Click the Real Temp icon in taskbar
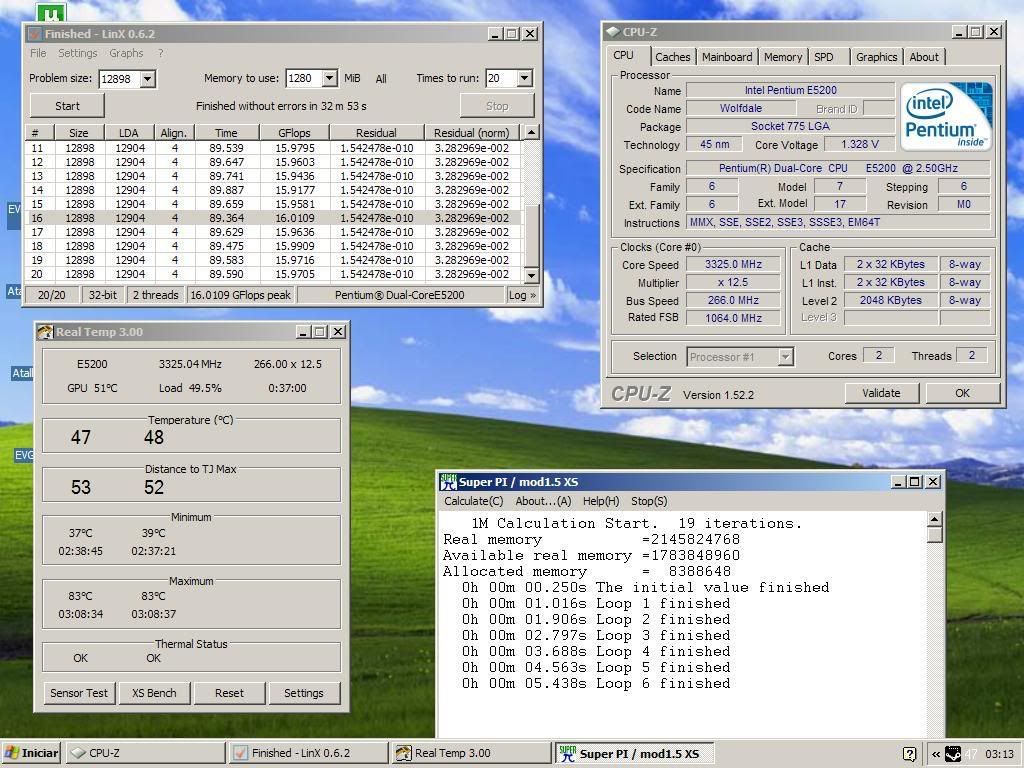 click(x=404, y=753)
